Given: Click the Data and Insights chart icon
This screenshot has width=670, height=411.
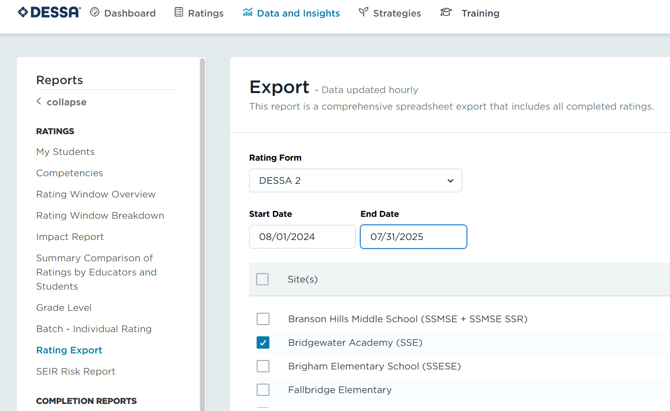Looking at the screenshot, I should pyautogui.click(x=247, y=13).
